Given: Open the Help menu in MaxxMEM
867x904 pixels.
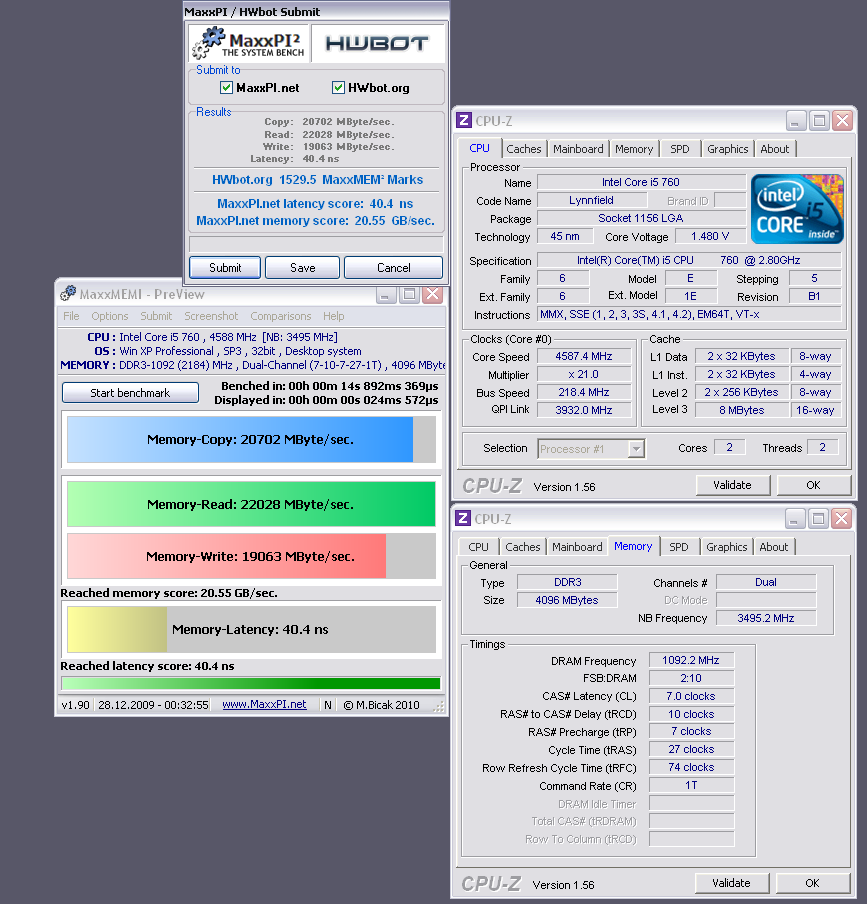Looking at the screenshot, I should (333, 316).
